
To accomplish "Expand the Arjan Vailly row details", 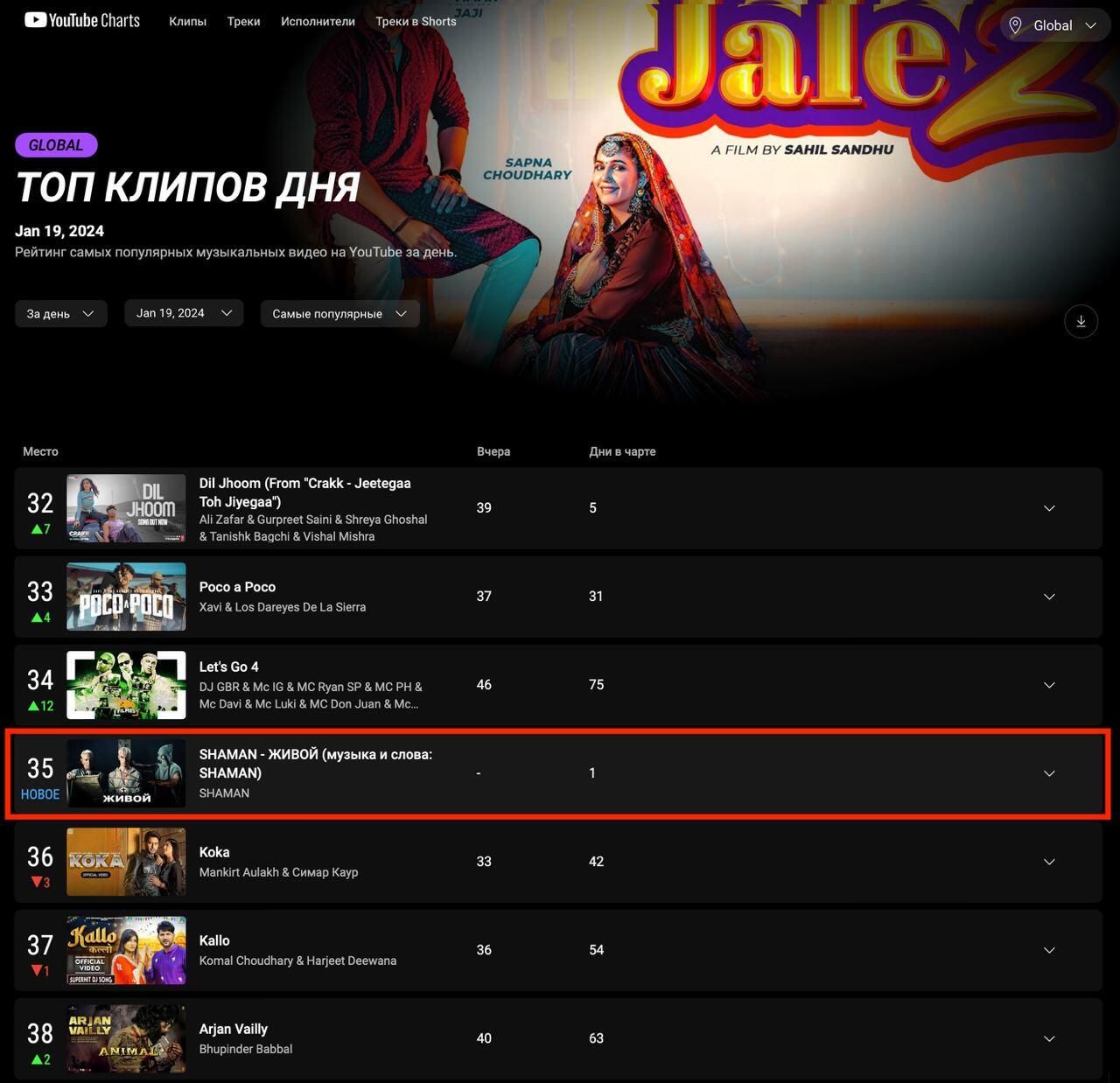I will [x=1049, y=1038].
